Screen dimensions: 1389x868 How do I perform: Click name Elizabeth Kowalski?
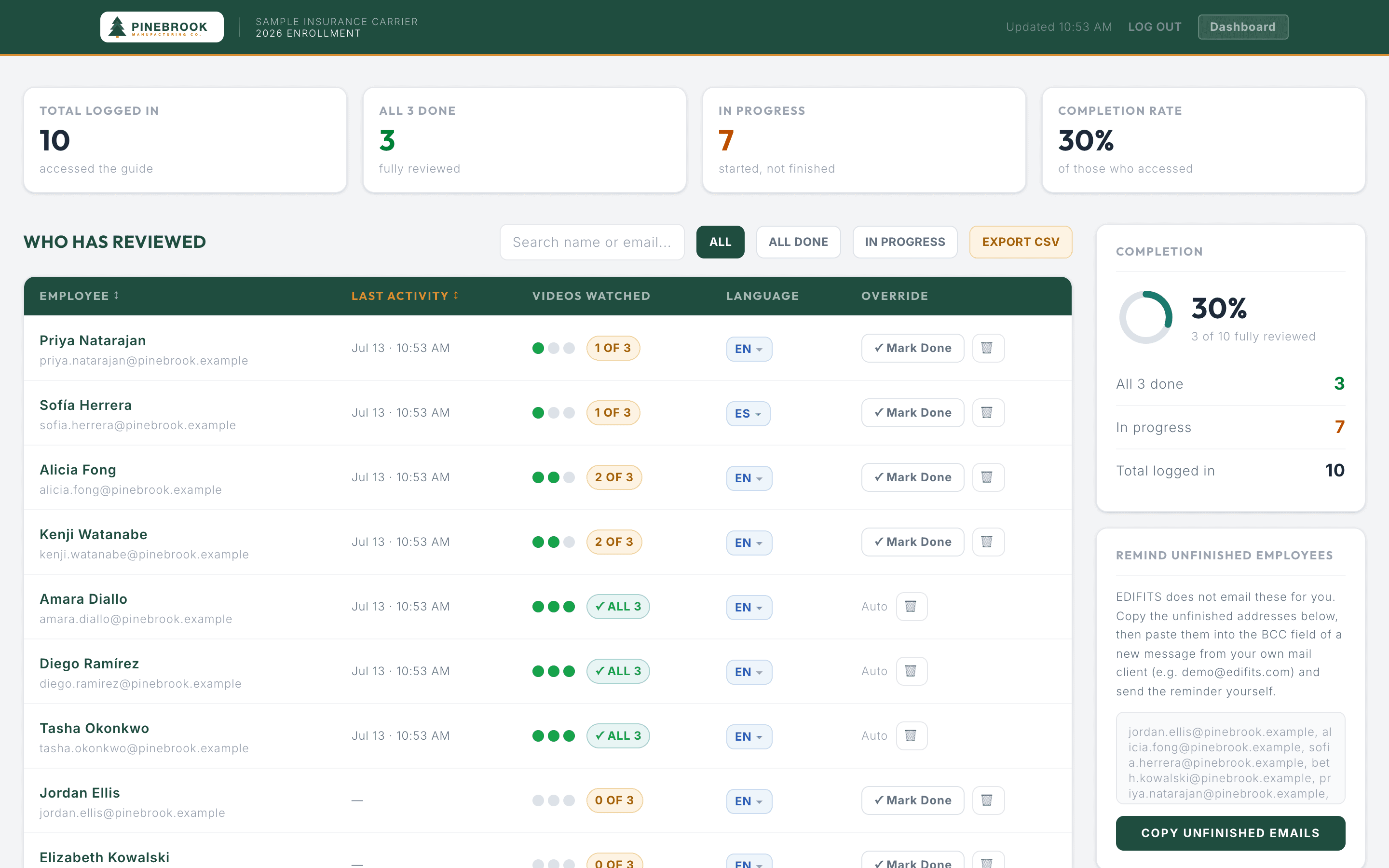pos(105,857)
